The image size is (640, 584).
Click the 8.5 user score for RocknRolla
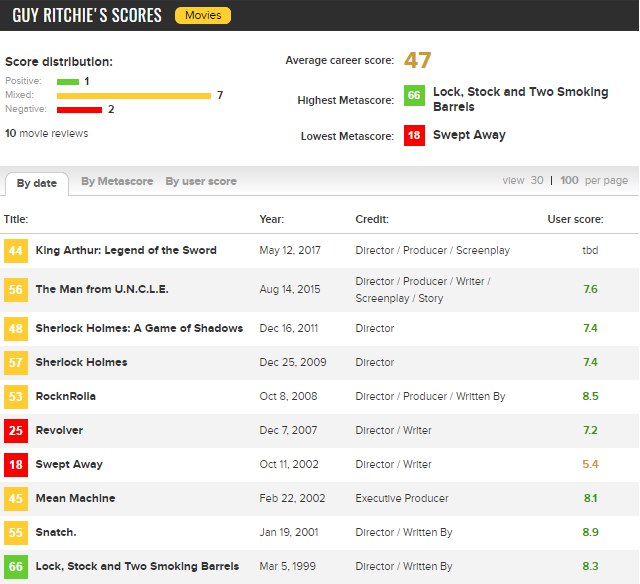590,396
